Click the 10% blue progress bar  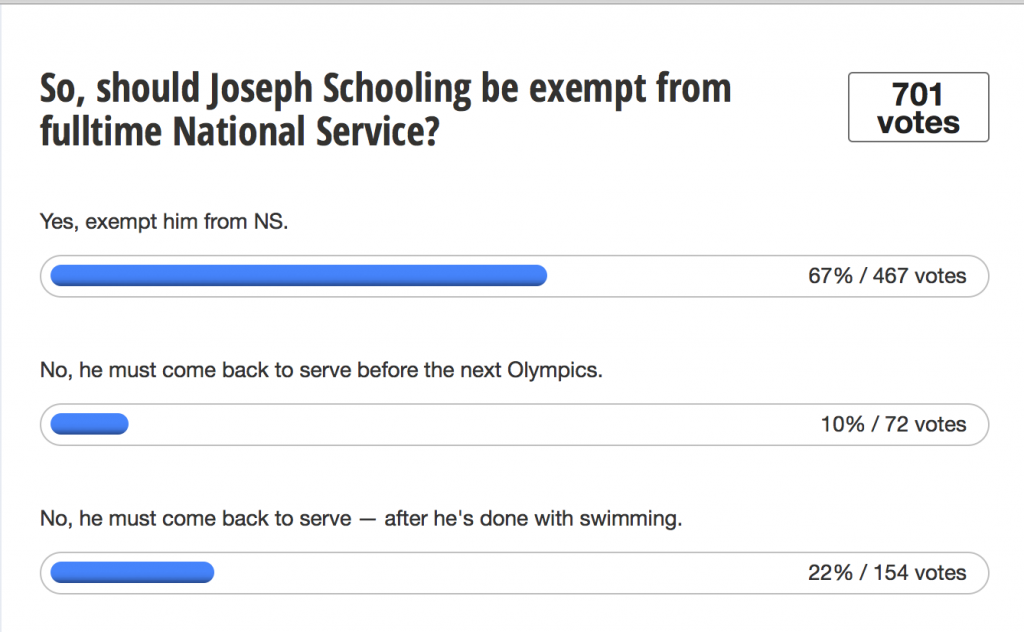(x=89, y=424)
